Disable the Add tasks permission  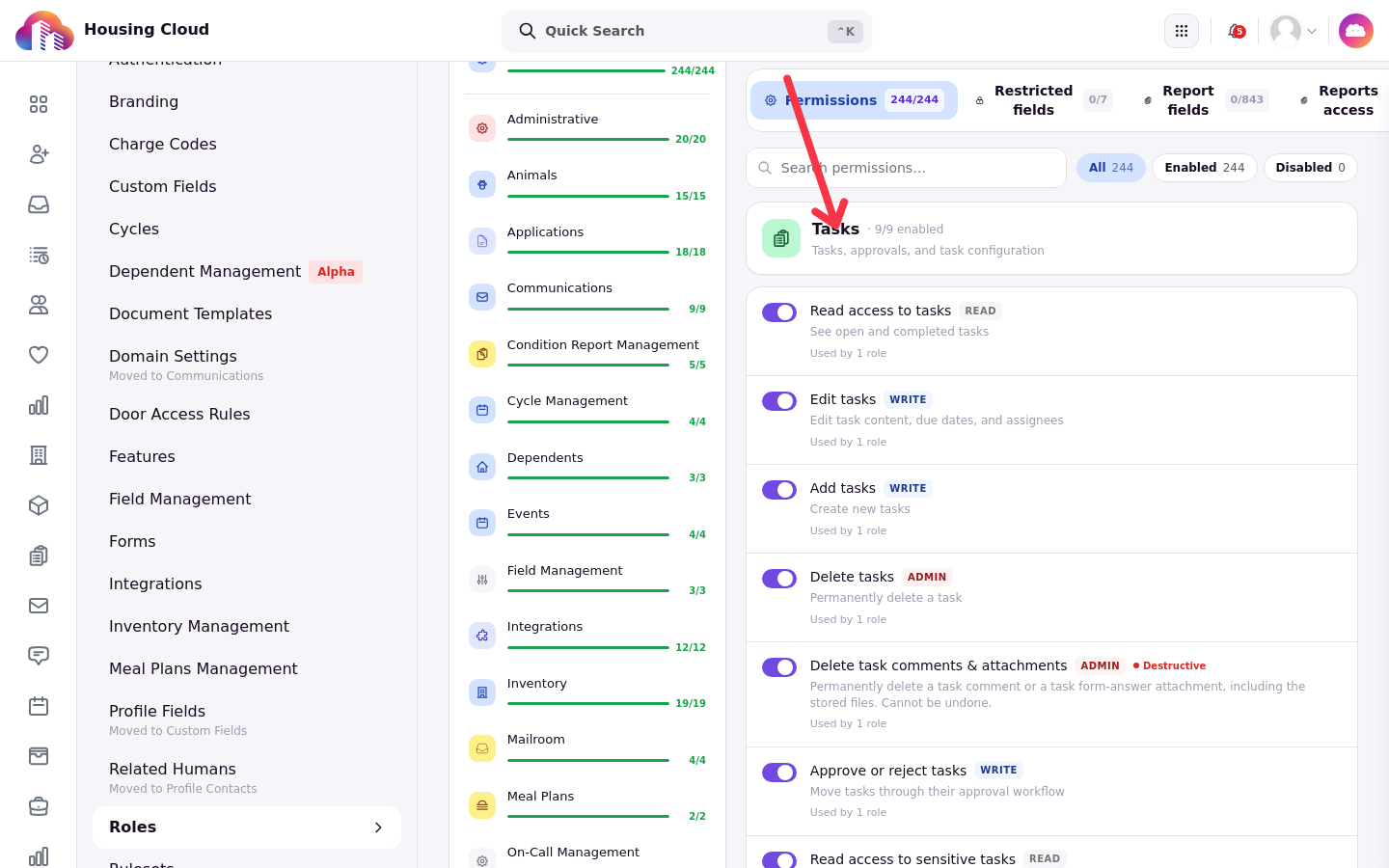point(779,490)
